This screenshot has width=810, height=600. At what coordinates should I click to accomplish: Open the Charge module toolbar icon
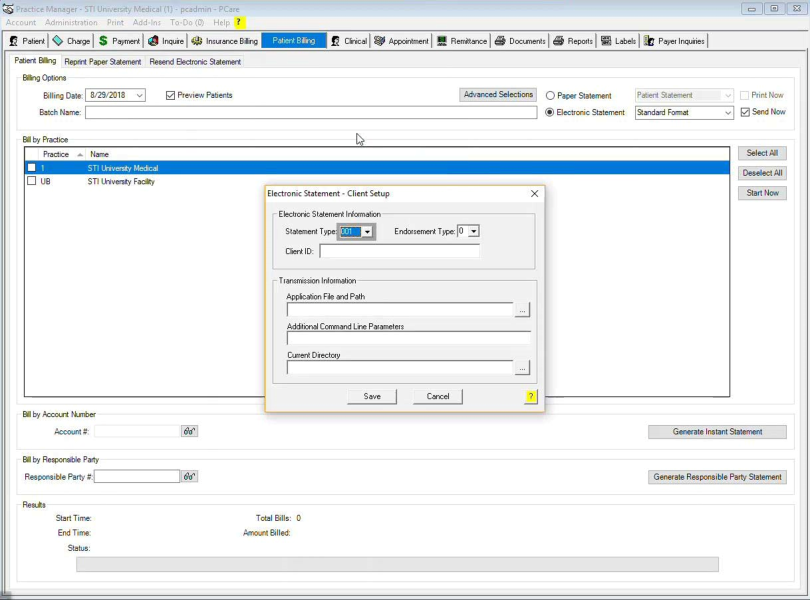click(x=71, y=41)
